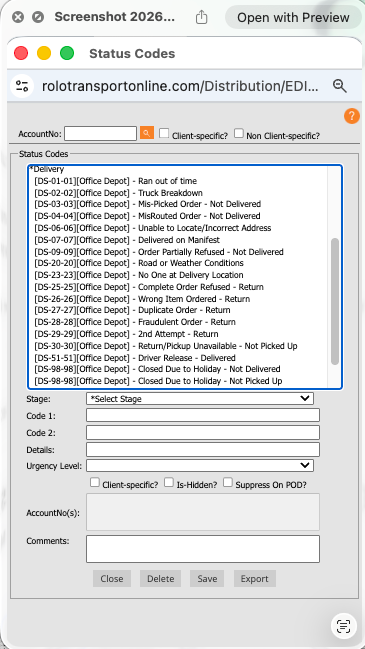Click the Quick Look circular slash icon
Screen dimensions: 365x649
point(38,17)
